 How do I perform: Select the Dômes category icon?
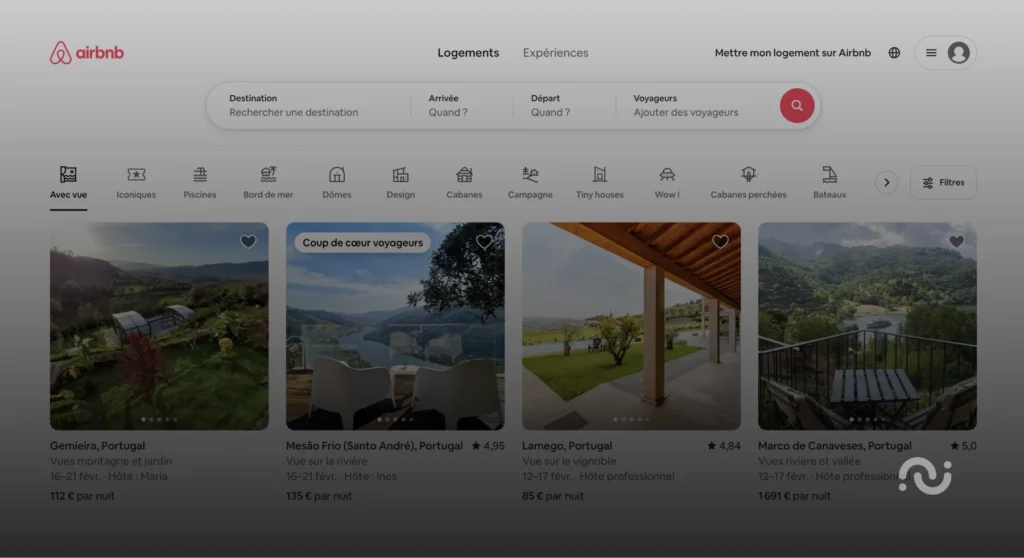[337, 174]
